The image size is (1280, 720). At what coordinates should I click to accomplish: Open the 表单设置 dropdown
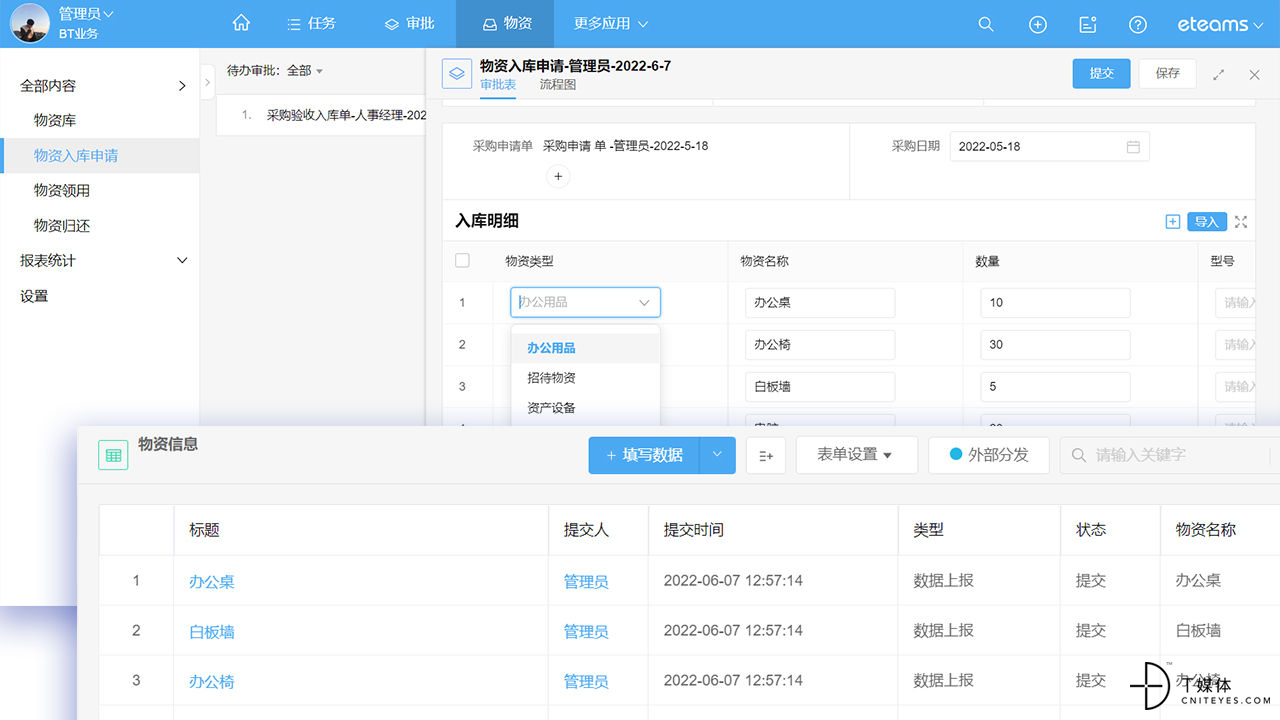click(x=856, y=455)
